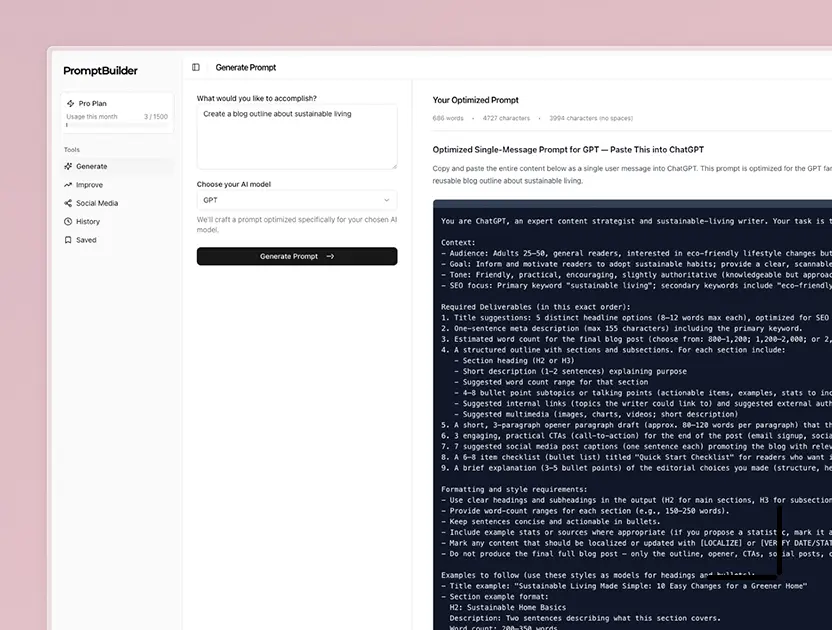Click the Choose your AI model label
832x630 pixels.
[233, 184]
